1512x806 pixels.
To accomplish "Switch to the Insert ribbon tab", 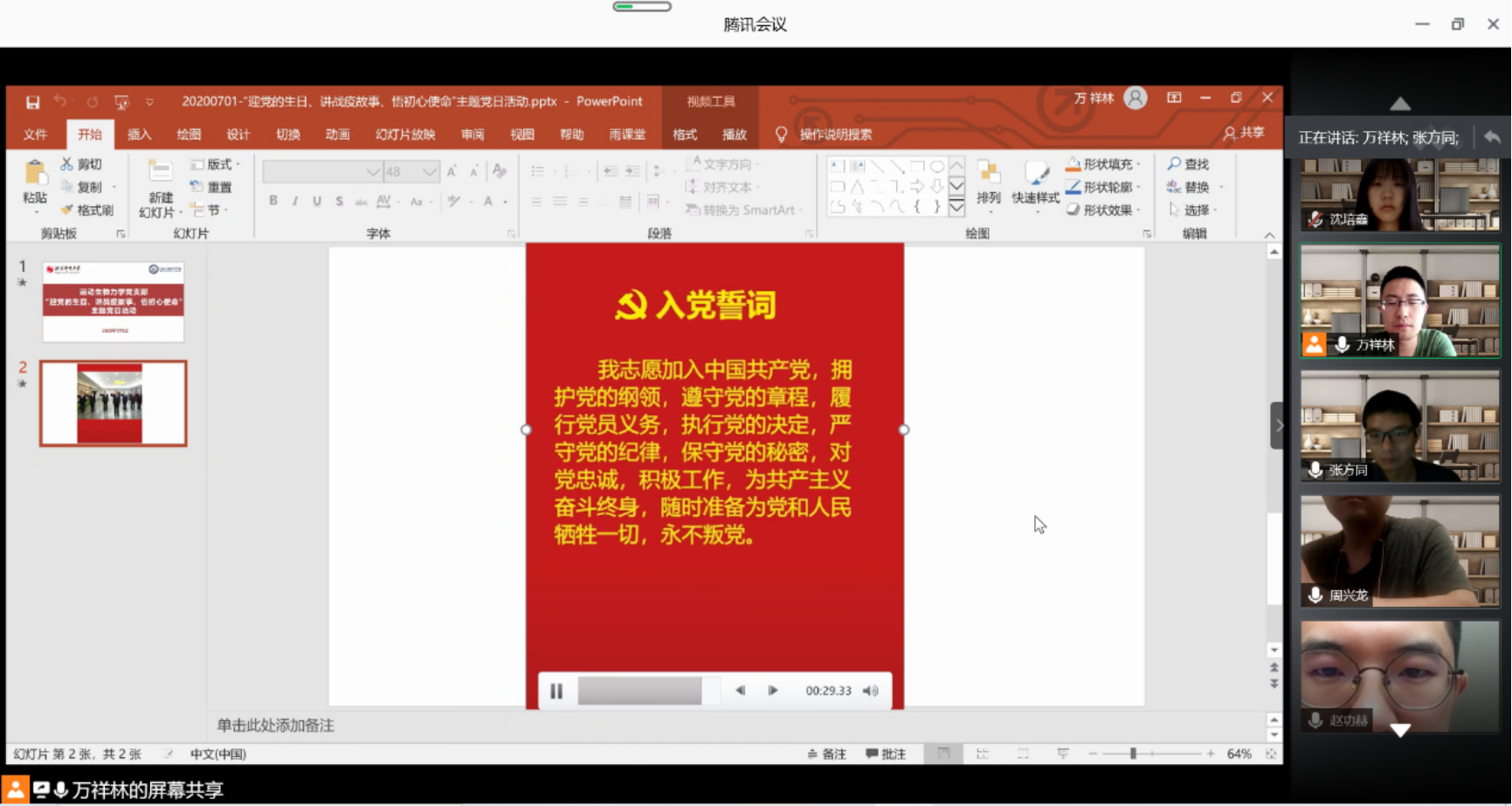I will (139, 134).
